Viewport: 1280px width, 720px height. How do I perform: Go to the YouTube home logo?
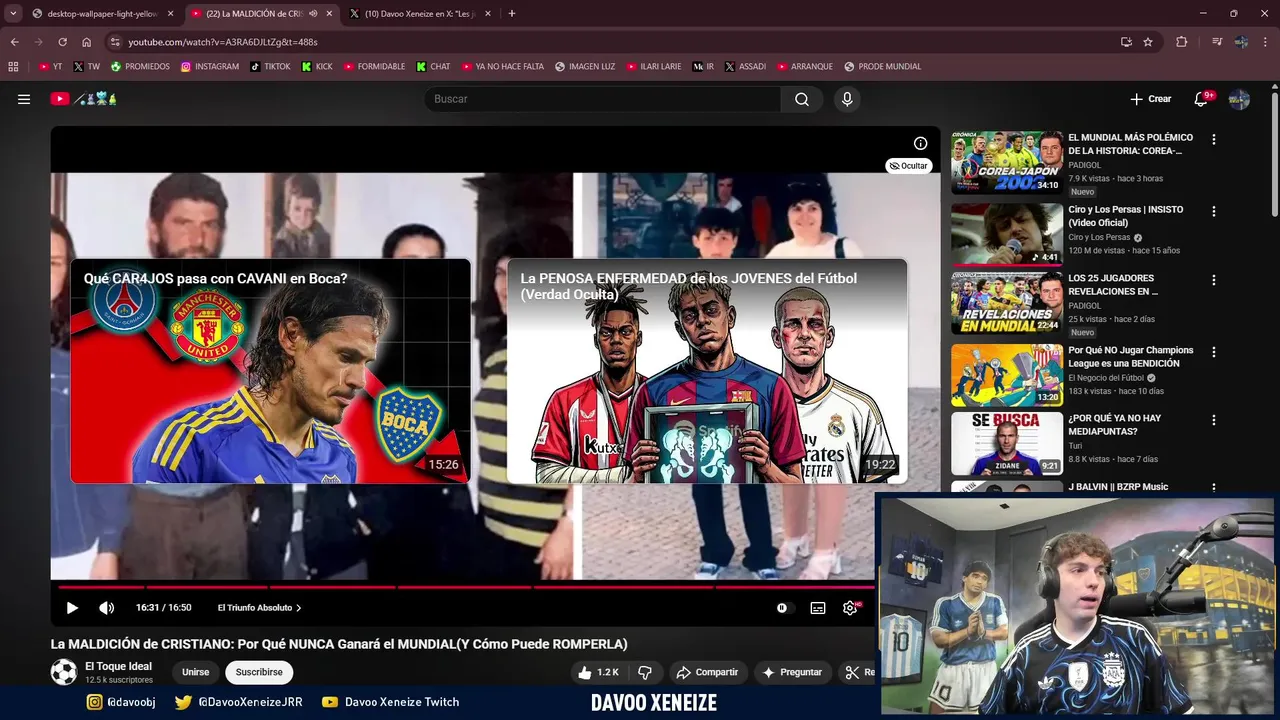tap(85, 99)
